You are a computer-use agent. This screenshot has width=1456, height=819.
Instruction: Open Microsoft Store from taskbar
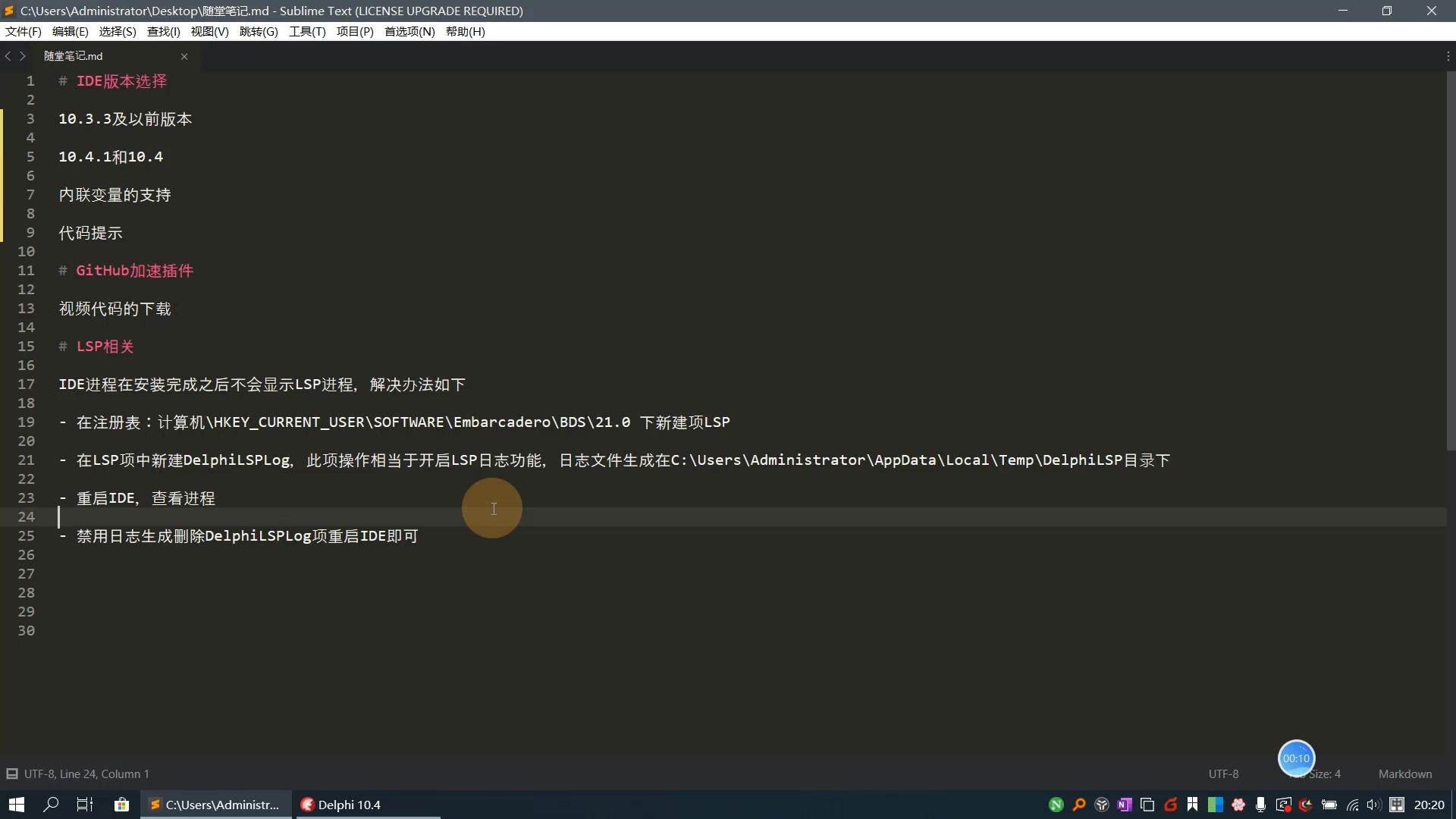coord(121,805)
